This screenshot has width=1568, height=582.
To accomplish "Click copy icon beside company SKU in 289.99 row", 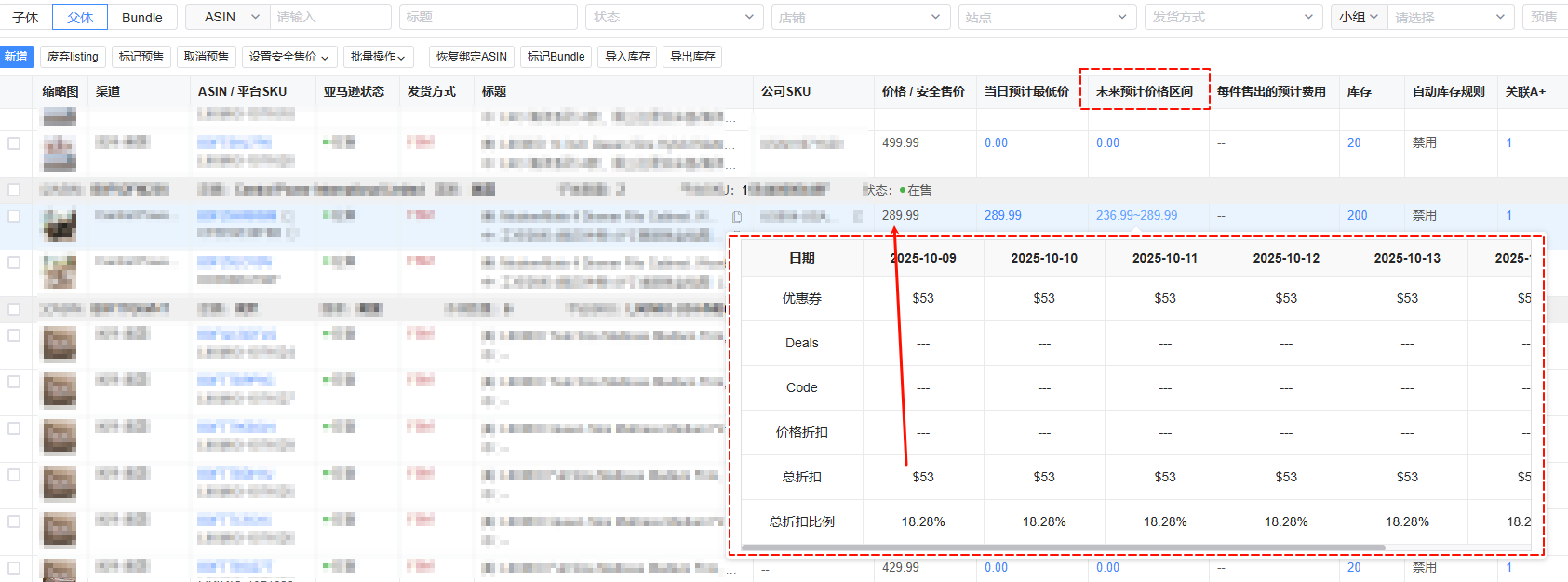I will [857, 216].
